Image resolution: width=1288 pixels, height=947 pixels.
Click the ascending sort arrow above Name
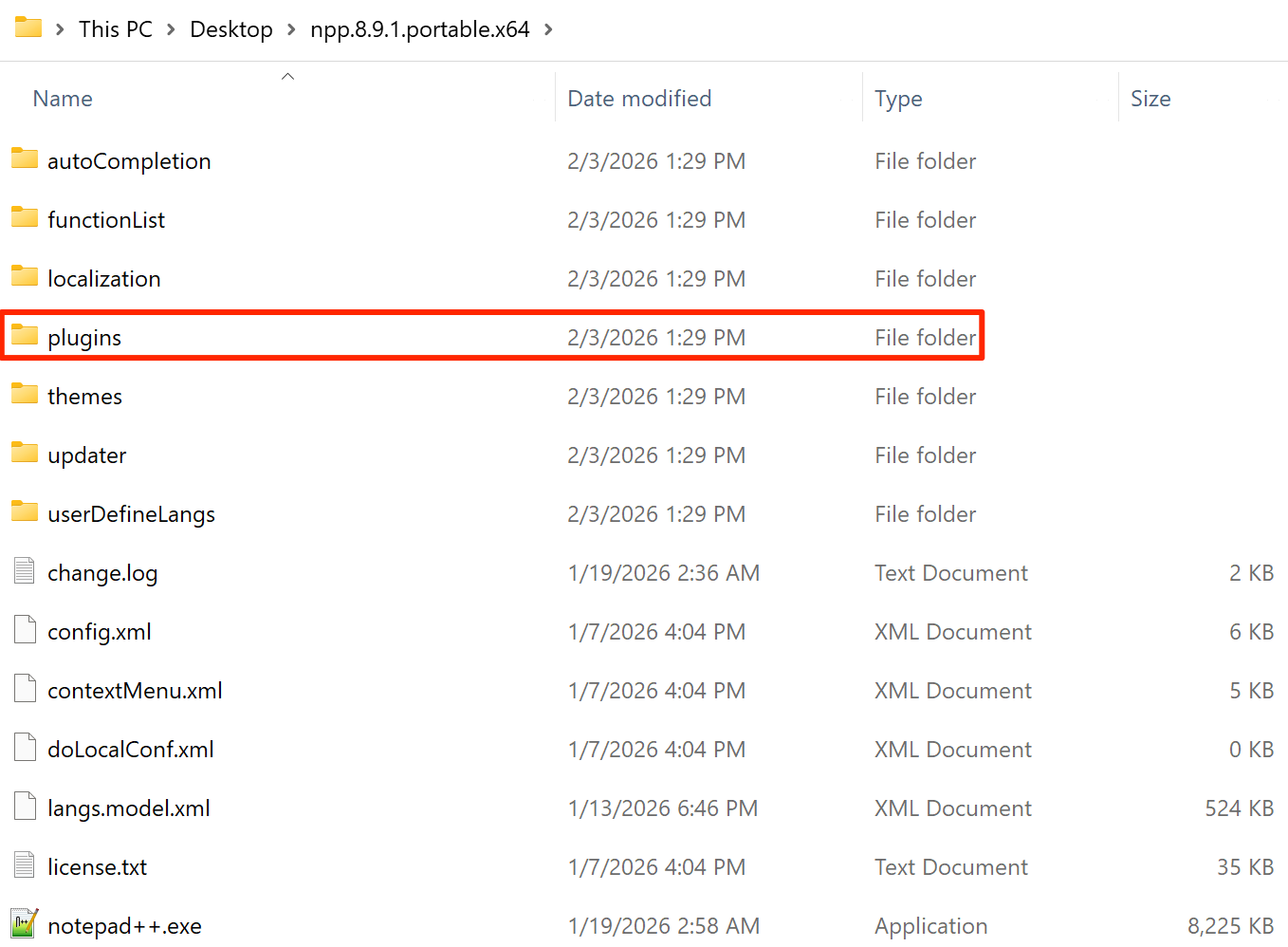point(287,76)
